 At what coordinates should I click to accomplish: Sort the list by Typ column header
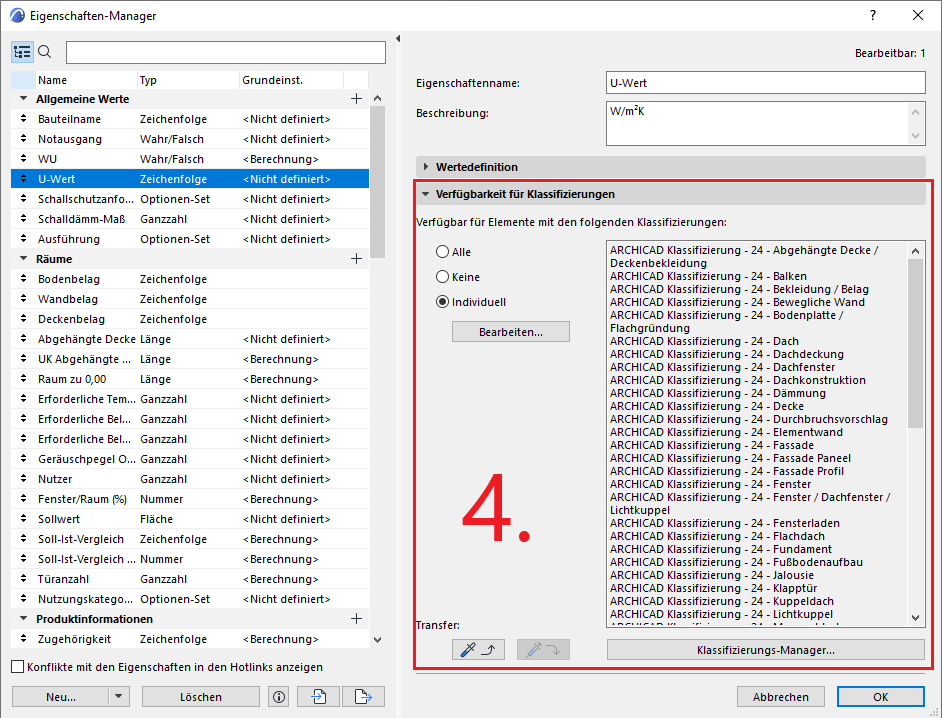[186, 80]
